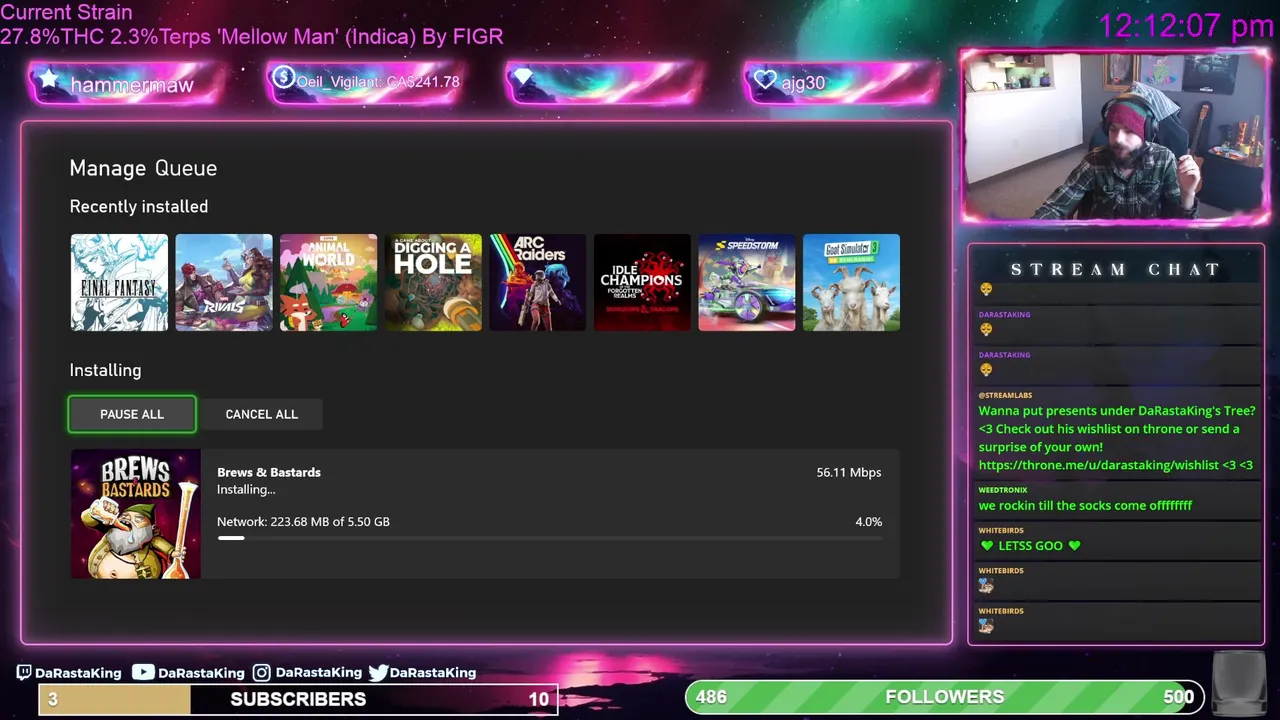This screenshot has width=1280, height=720.
Task: Click the Brews & Bastards title text
Action: [x=269, y=472]
